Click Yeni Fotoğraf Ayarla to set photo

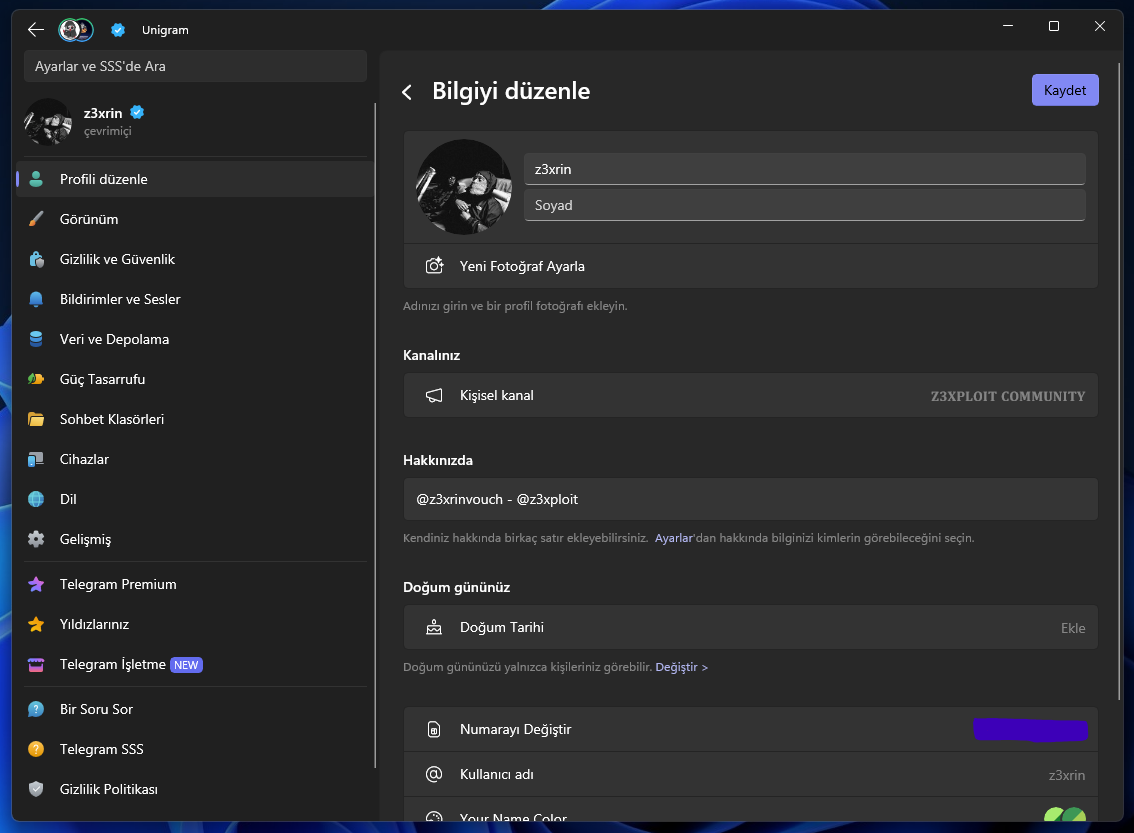pos(750,266)
